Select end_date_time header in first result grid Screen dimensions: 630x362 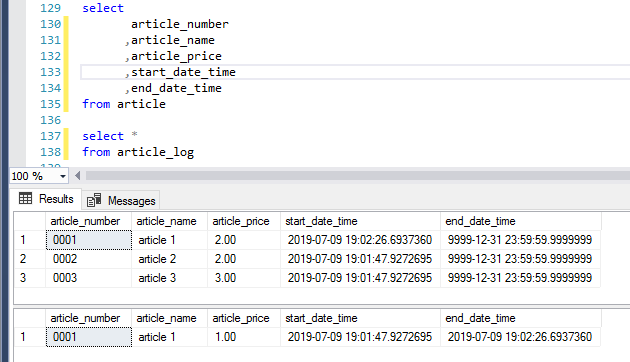[521, 221]
